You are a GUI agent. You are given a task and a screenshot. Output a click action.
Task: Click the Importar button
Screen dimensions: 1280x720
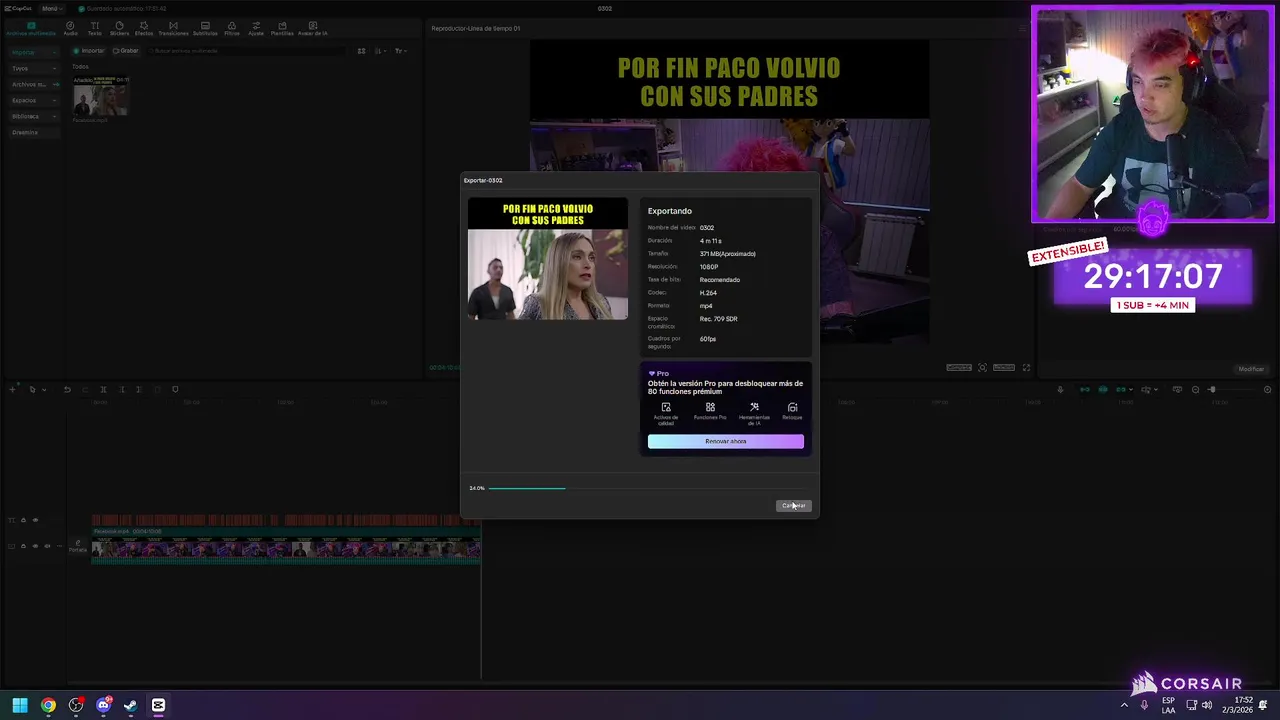[89, 50]
